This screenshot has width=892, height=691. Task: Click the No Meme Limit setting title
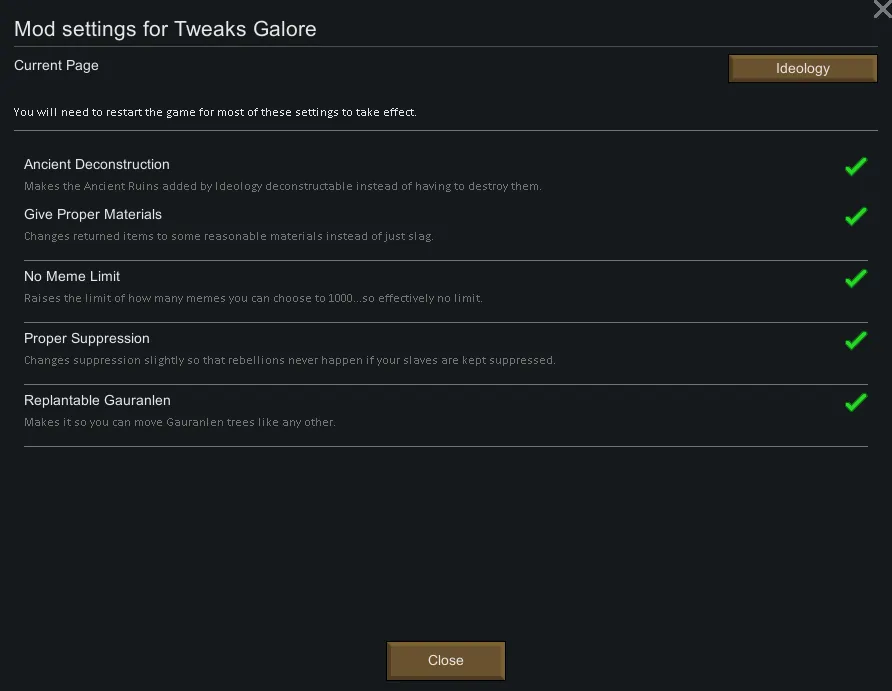[x=72, y=276]
